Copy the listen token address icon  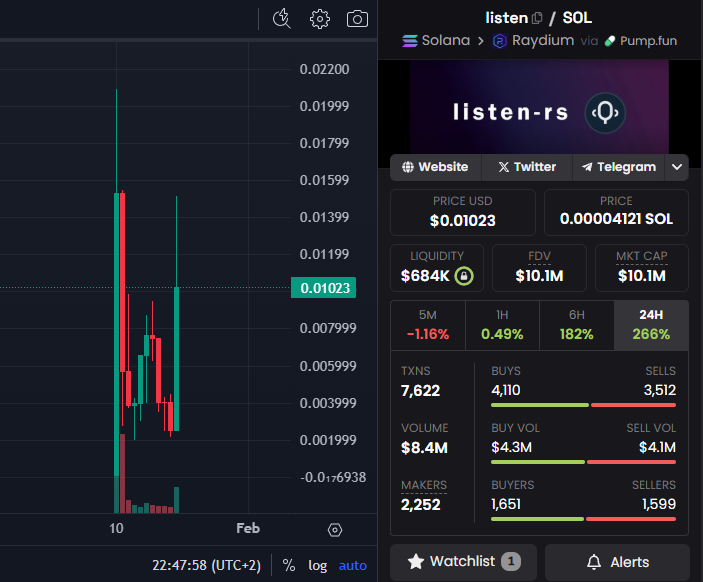537,18
